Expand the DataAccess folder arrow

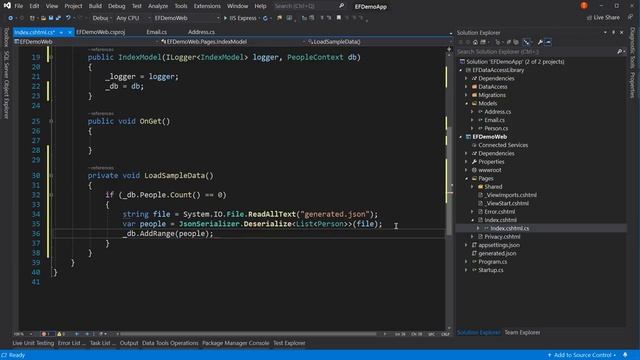(x=467, y=87)
